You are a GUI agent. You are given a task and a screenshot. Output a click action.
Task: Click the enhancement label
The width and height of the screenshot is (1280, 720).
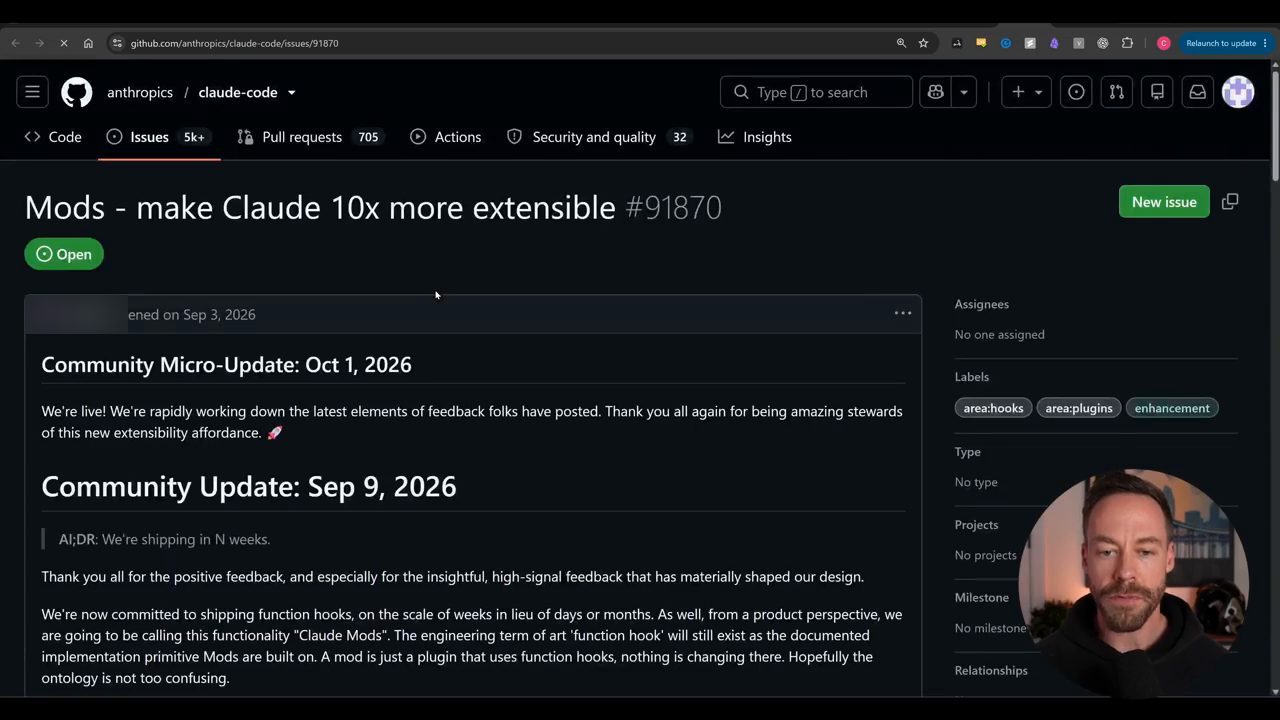[x=1172, y=408]
